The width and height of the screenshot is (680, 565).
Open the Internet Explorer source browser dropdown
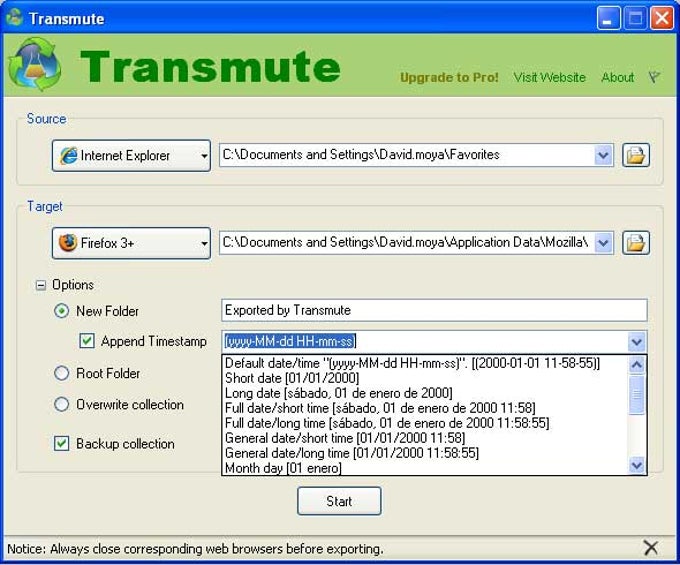pyautogui.click(x=131, y=155)
